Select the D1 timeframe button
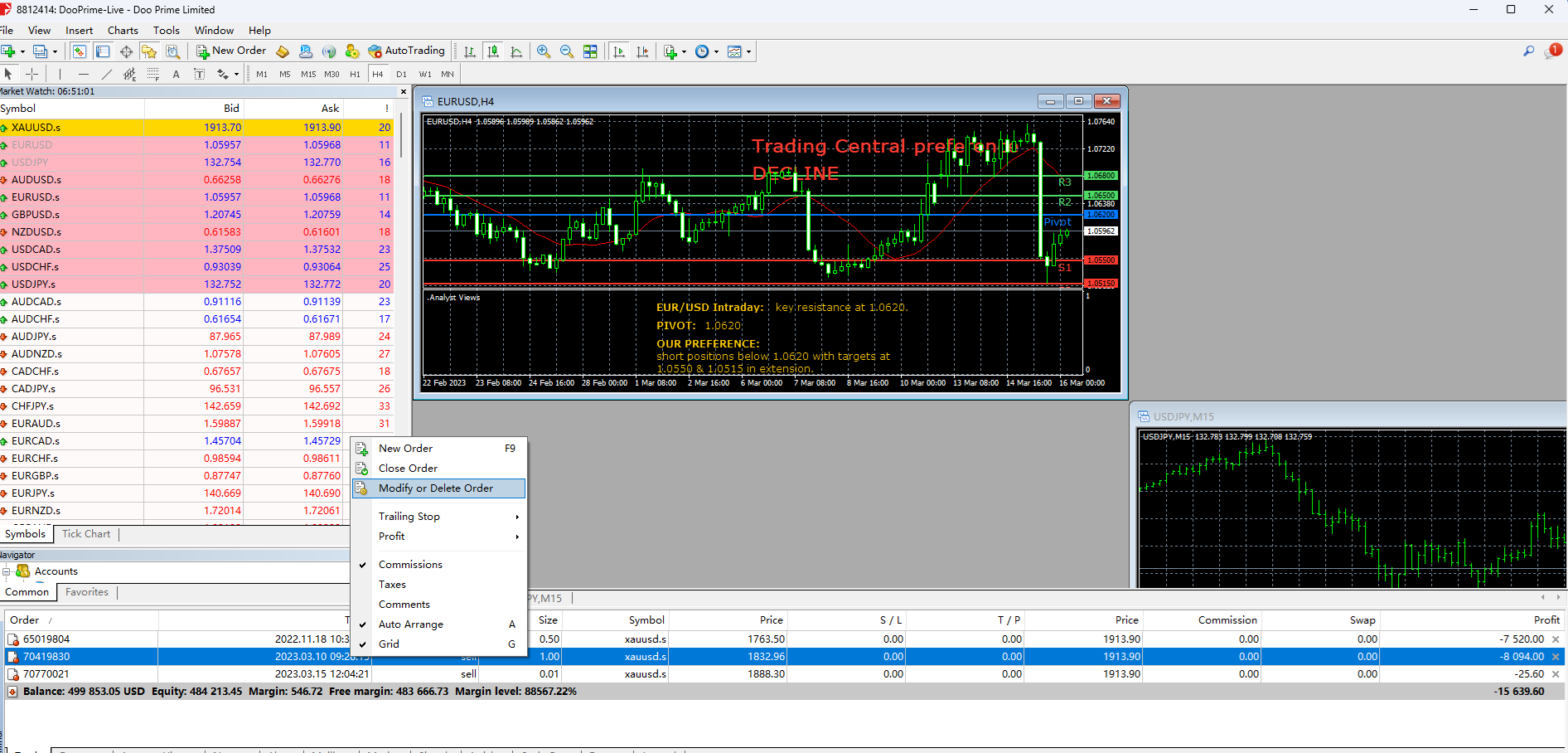Viewport: 1568px width, 753px height. click(x=401, y=74)
